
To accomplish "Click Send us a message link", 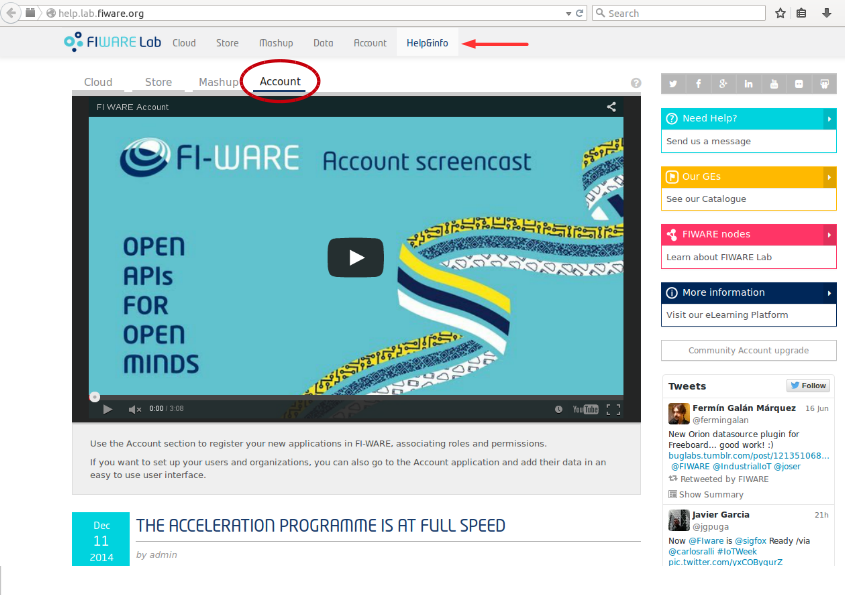I will point(708,141).
